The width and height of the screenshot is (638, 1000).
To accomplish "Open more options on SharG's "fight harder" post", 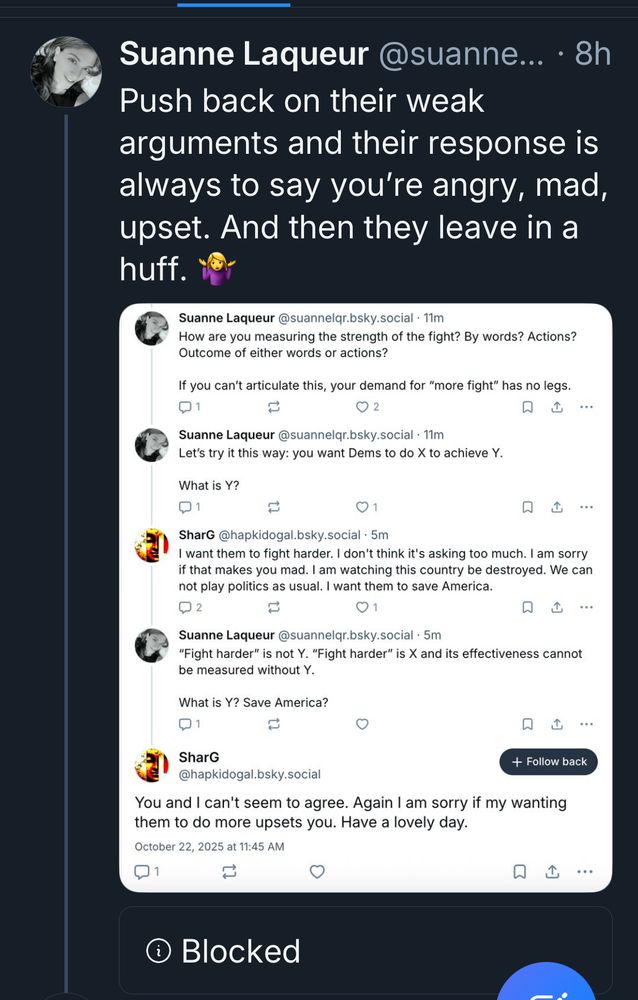I will click(x=586, y=607).
